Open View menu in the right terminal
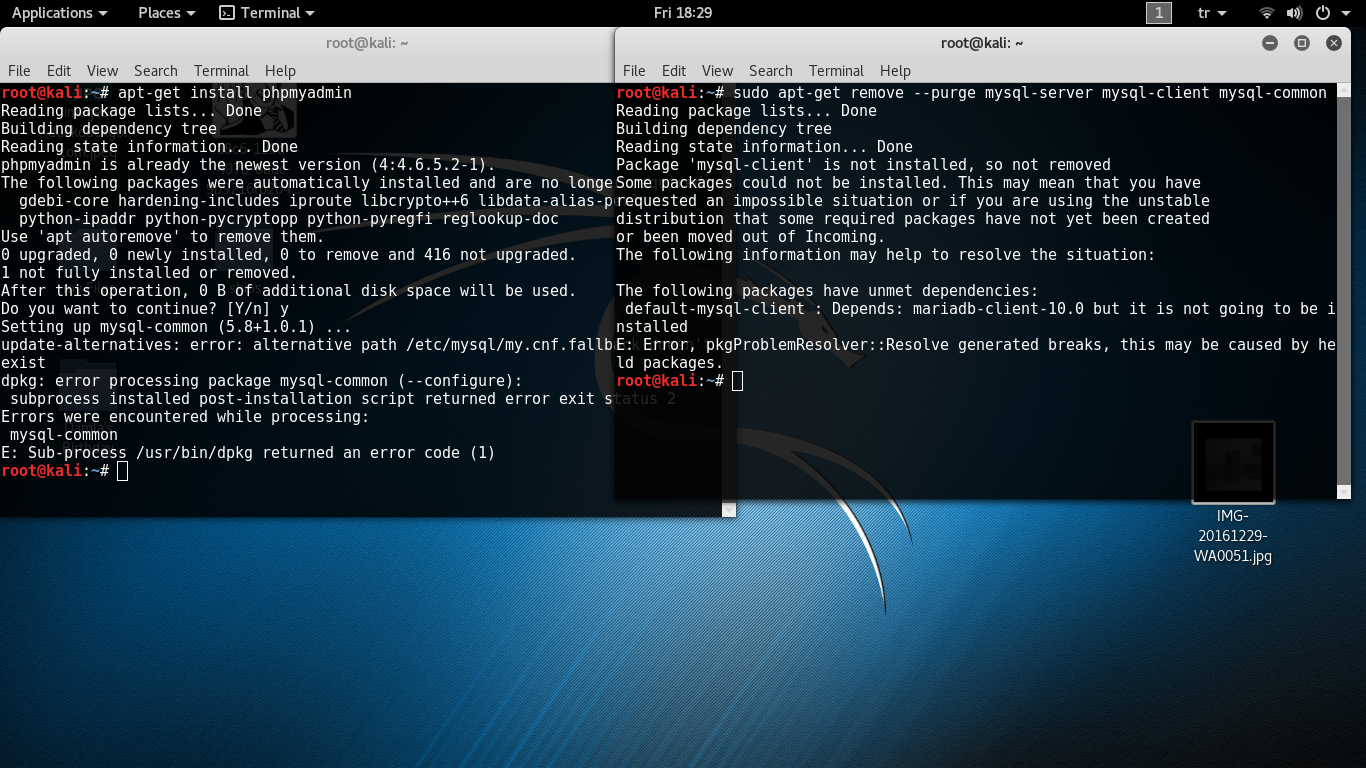The width and height of the screenshot is (1366, 768). (717, 71)
